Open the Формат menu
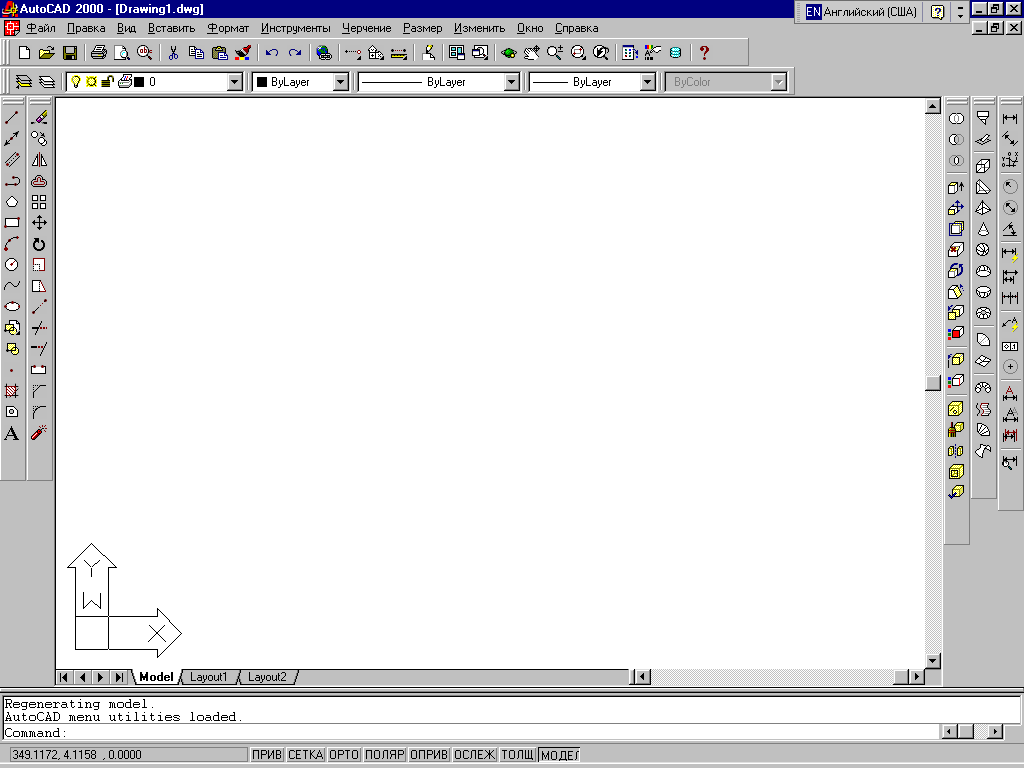 tap(228, 28)
